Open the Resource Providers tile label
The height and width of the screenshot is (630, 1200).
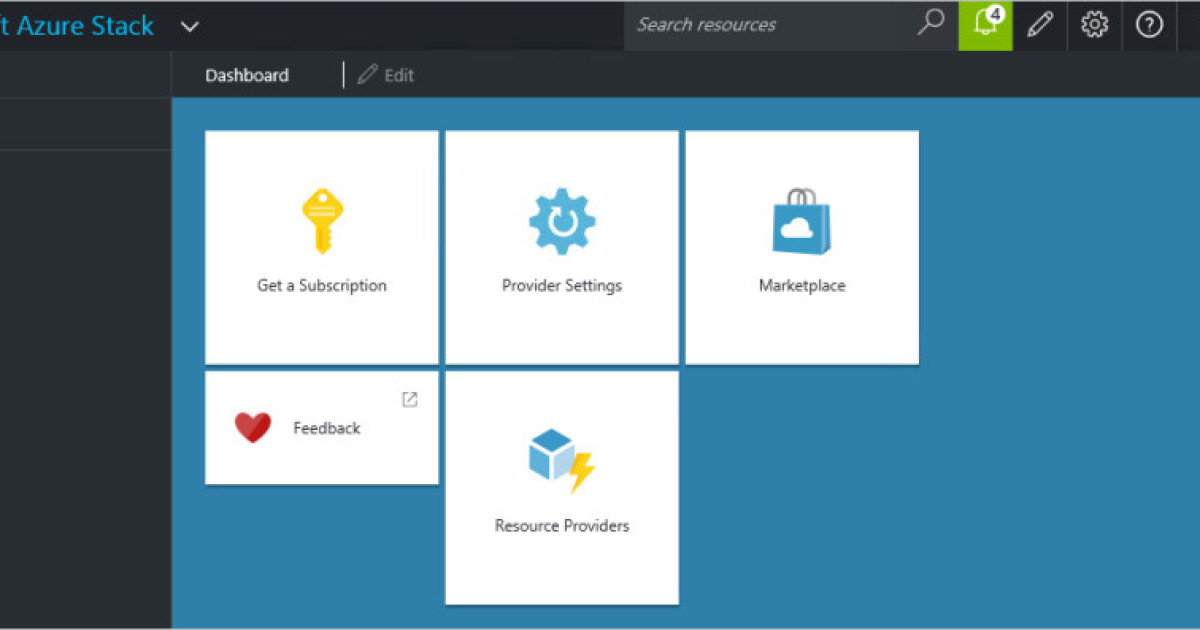562,526
